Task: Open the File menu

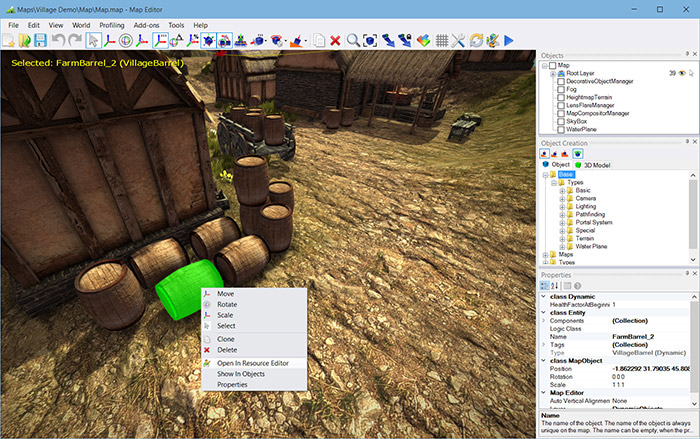Action: coord(13,25)
